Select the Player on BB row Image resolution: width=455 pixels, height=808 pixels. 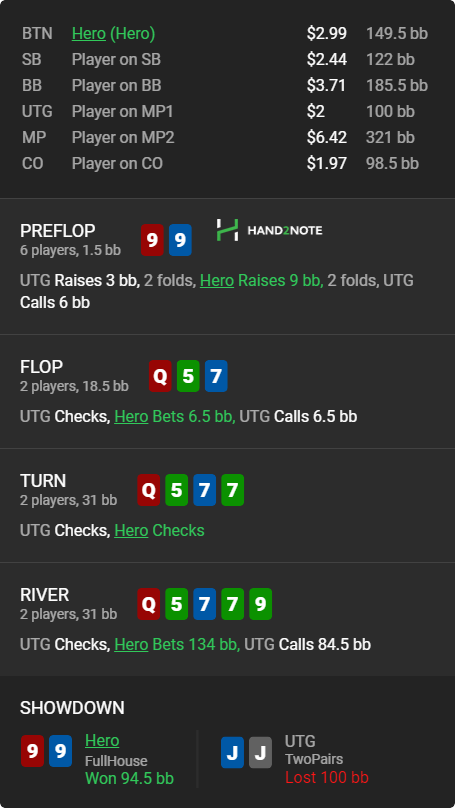point(227,86)
